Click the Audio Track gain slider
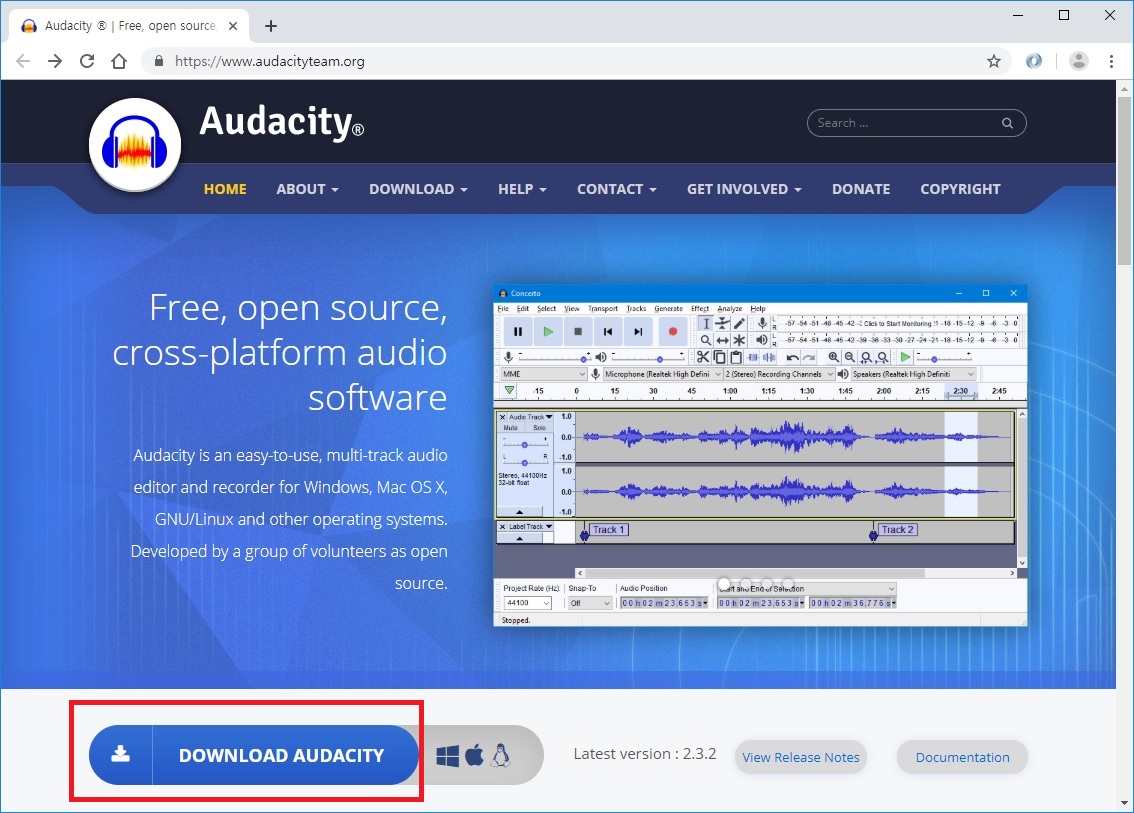Viewport: 1134px width, 813px height. pyautogui.click(x=524, y=444)
